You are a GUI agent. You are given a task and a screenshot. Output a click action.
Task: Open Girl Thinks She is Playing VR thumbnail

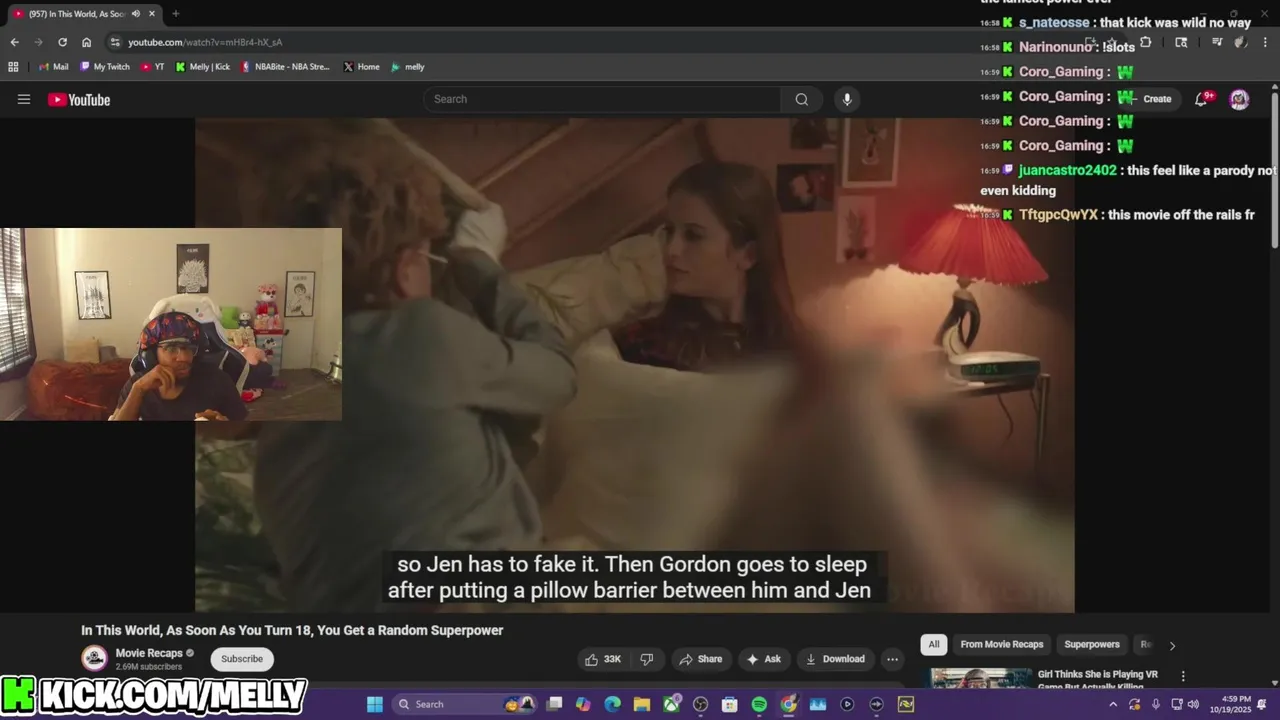pyautogui.click(x=980, y=678)
